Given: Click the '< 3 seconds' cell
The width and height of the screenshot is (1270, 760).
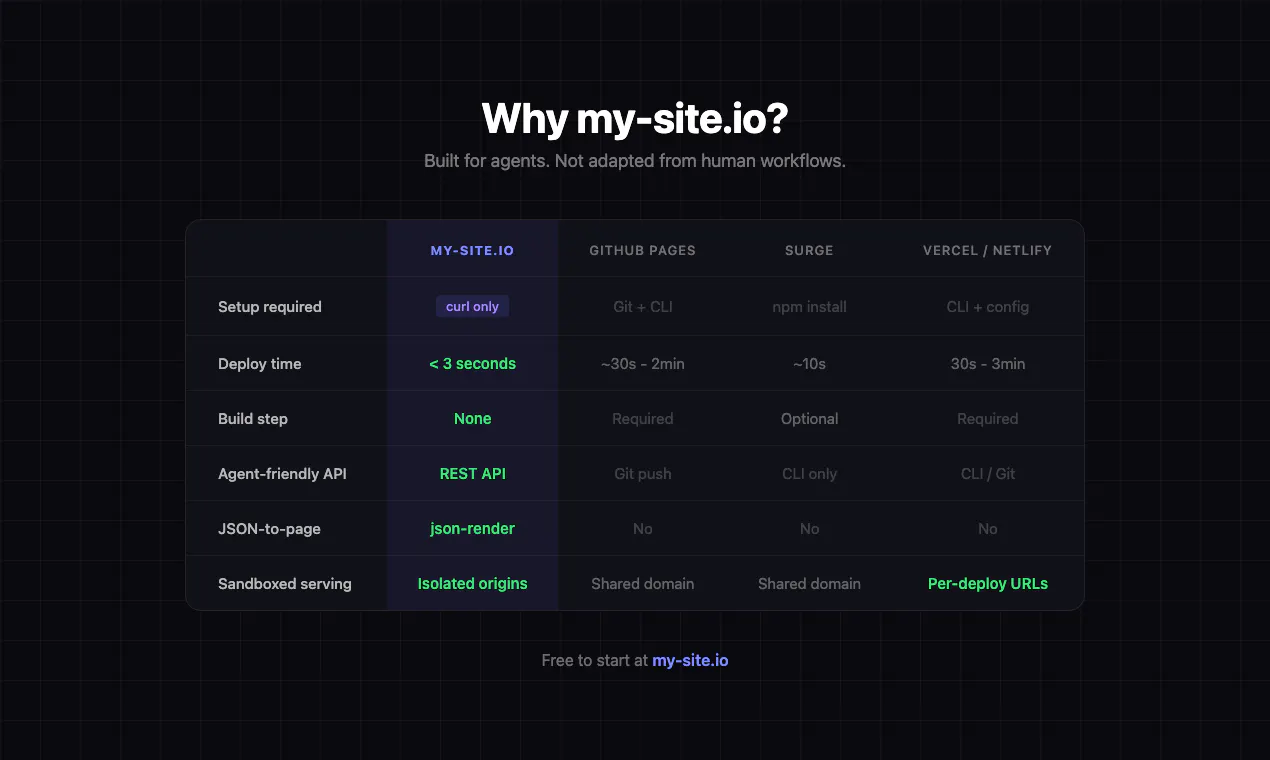Looking at the screenshot, I should click(472, 364).
